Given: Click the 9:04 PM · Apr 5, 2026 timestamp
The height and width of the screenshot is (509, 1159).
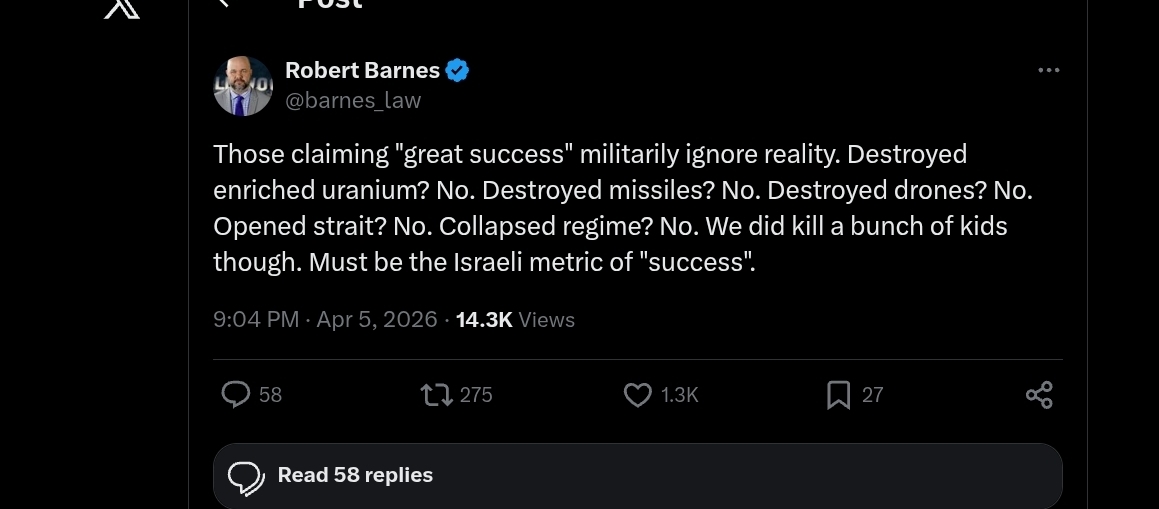Looking at the screenshot, I should (325, 320).
